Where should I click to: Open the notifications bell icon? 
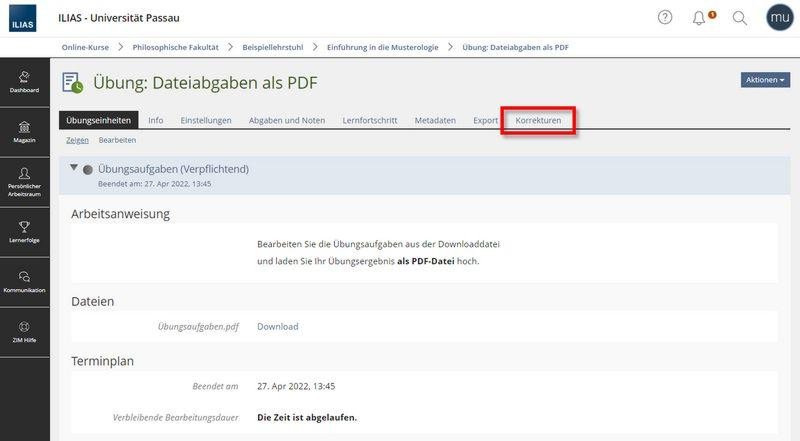700,18
